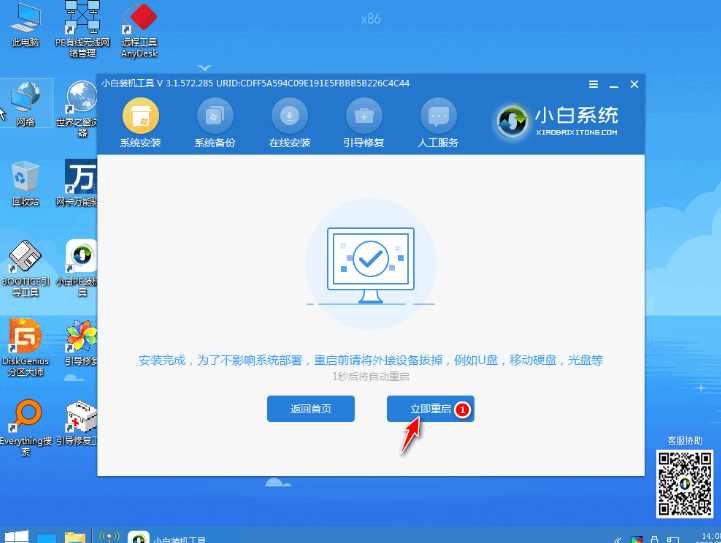Viewport: 721px width, 543px height.
Task: Open DiskGenius partition tool shortcut
Action: 25,348
